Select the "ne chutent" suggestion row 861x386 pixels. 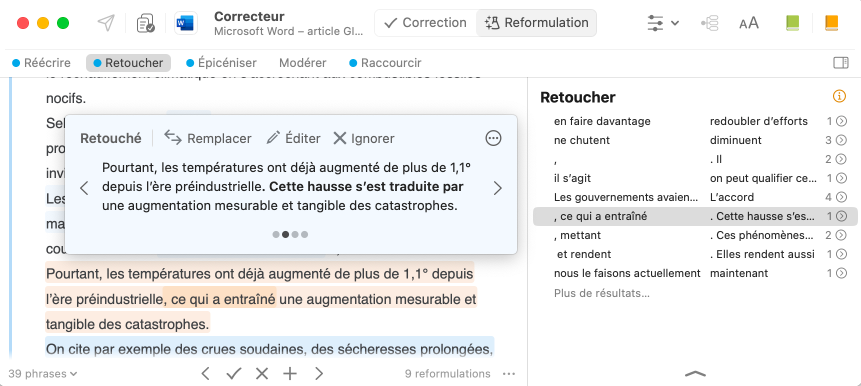tap(695, 140)
